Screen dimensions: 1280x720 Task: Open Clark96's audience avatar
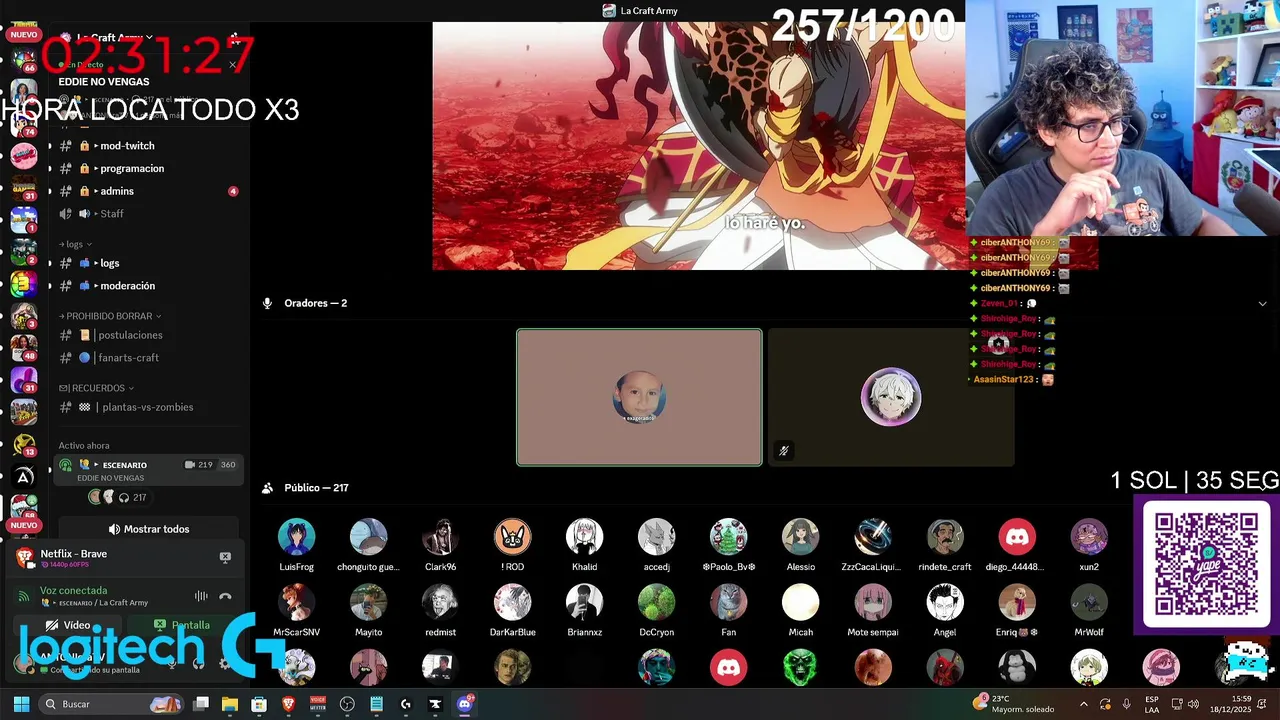pos(440,537)
